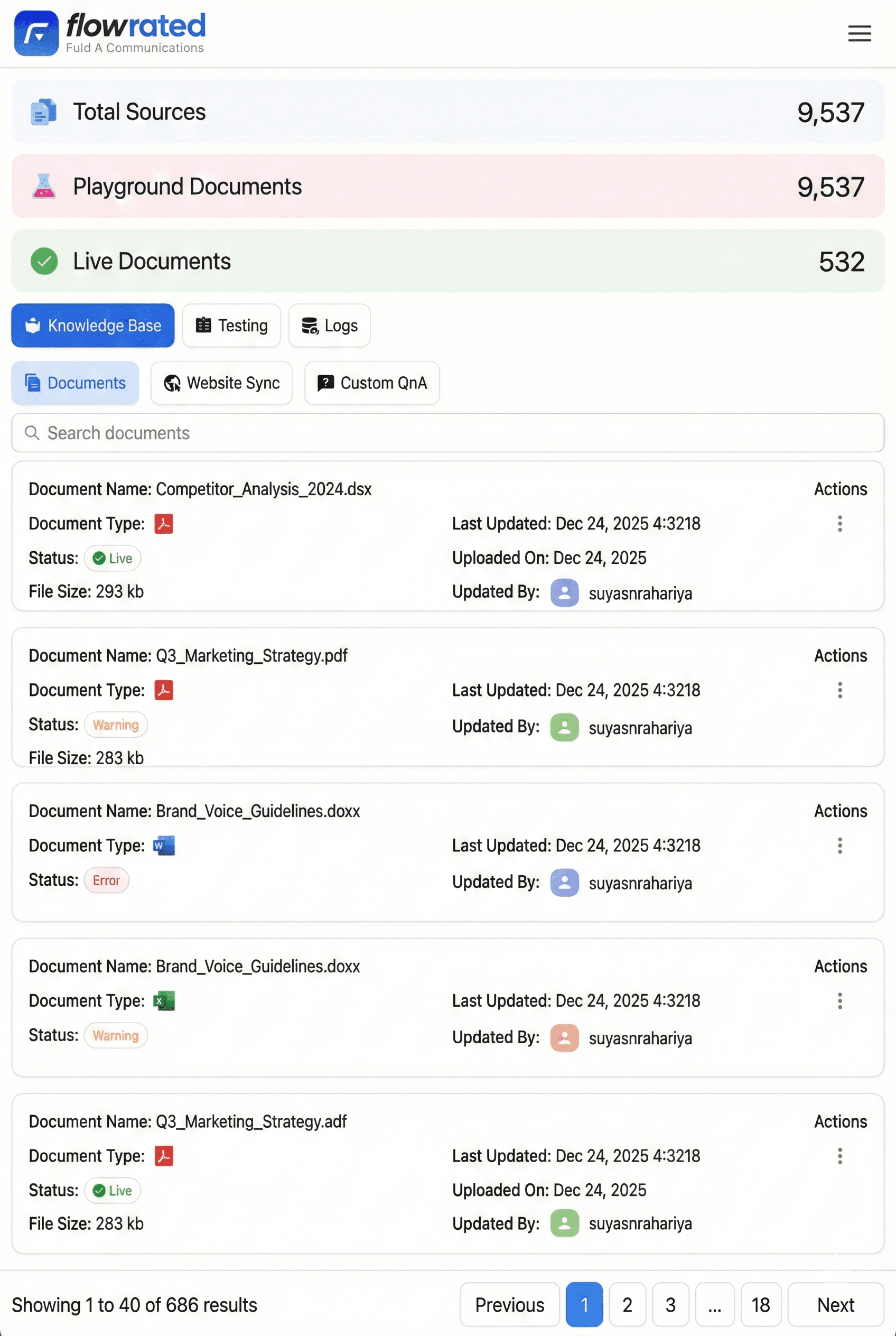
Task: Open actions menu for Q3_Marketing_Strategy.pdf
Action: coord(839,690)
